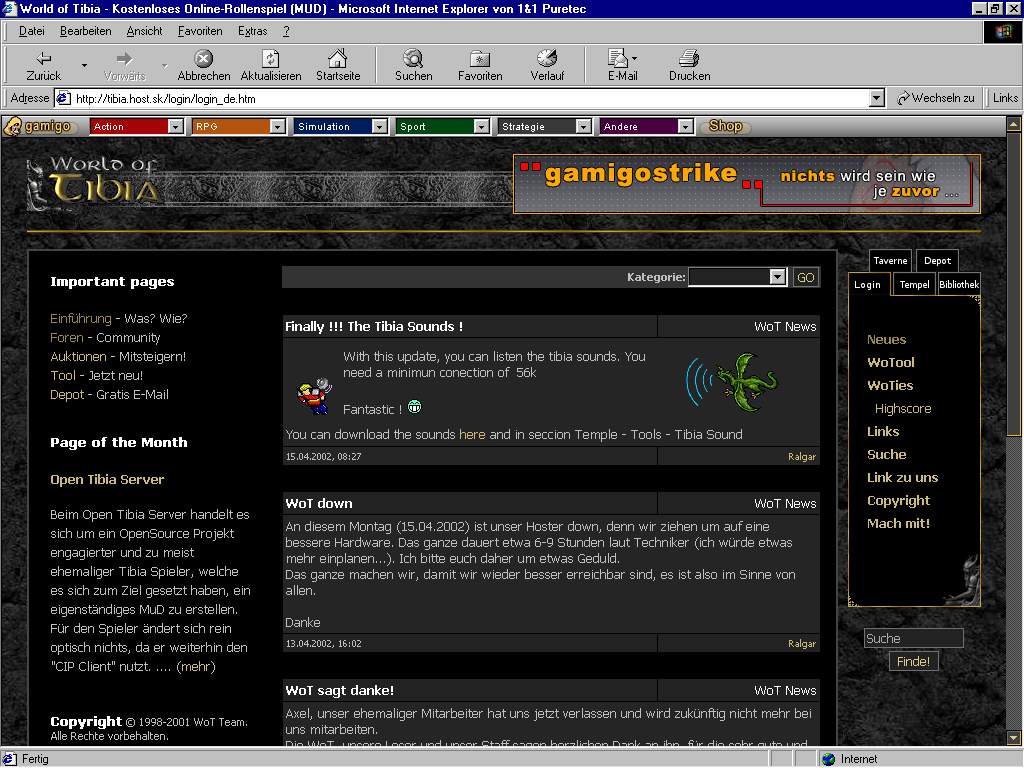Switch to the Taverne tab
Screen dimensions: 1024x768
pos(890,261)
